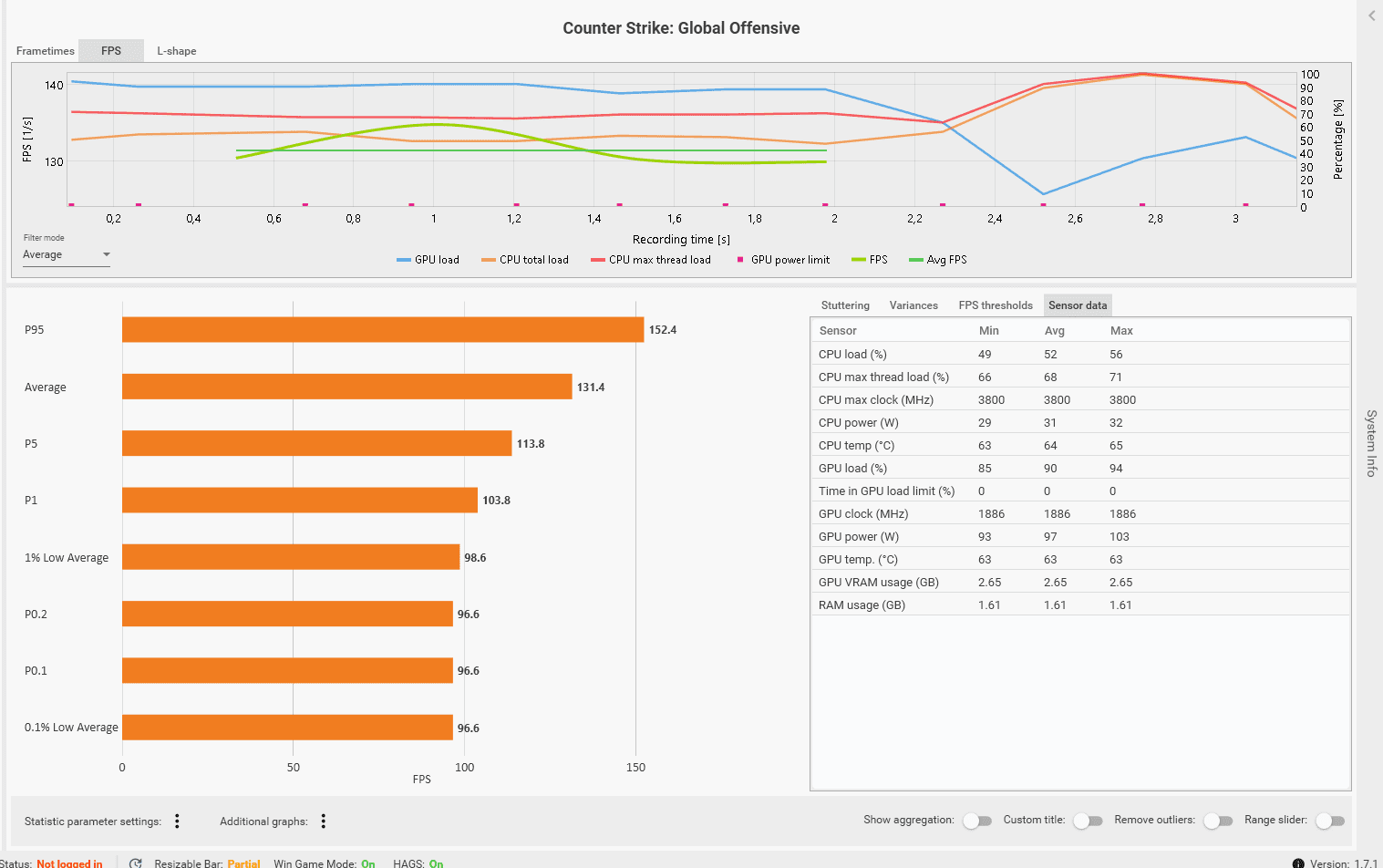Select the GPU load (%) row
The image size is (1383, 868).
pyautogui.click(x=1080, y=468)
